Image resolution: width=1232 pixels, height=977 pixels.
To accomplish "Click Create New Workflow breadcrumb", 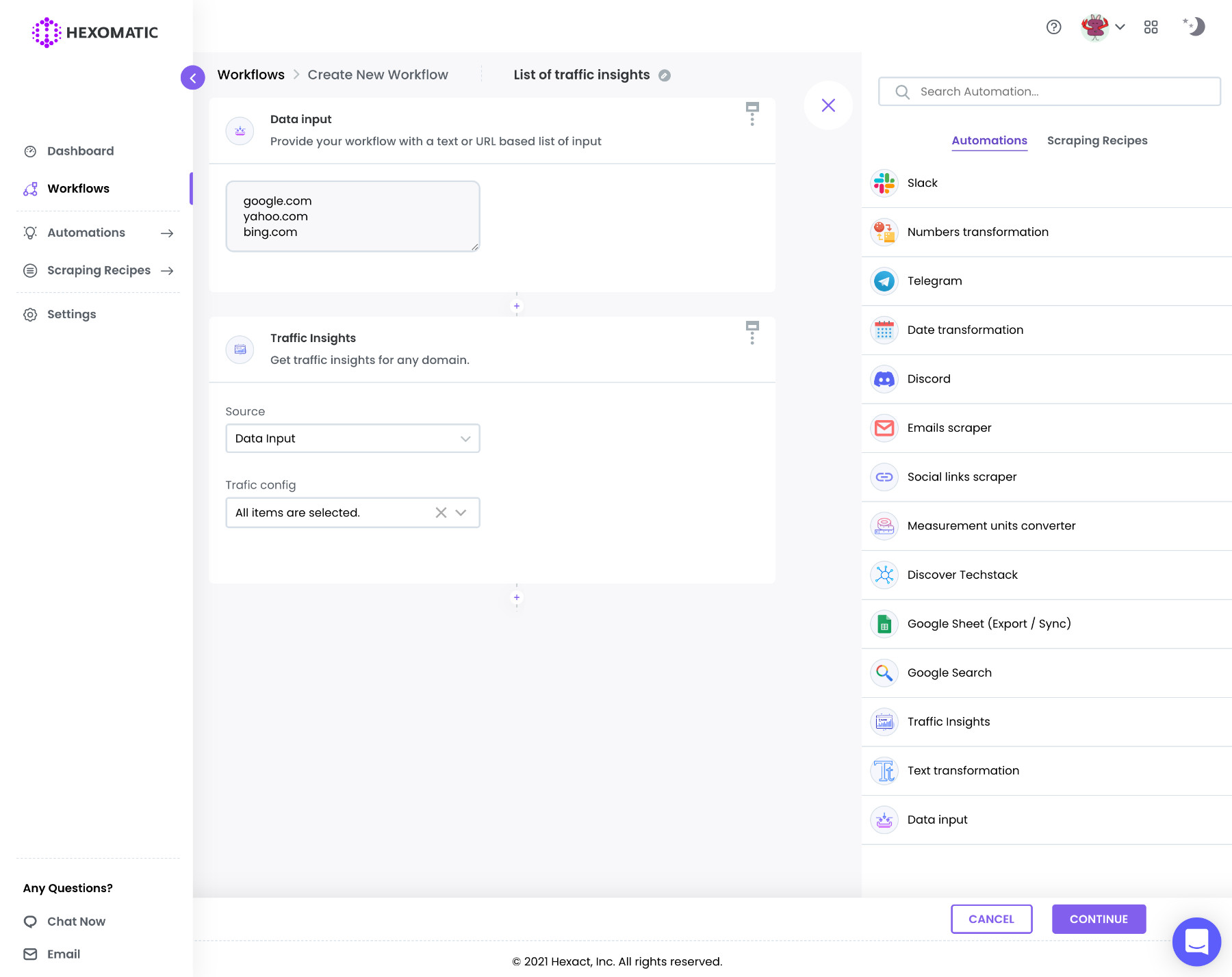I will click(x=378, y=75).
